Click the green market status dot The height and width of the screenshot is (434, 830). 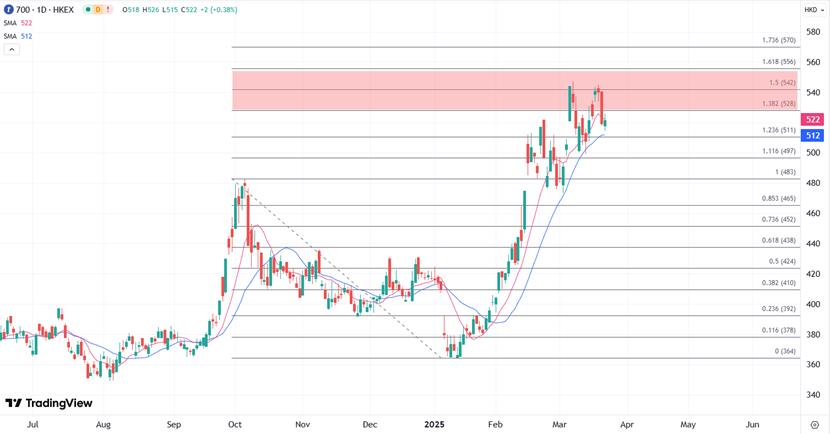(x=87, y=9)
